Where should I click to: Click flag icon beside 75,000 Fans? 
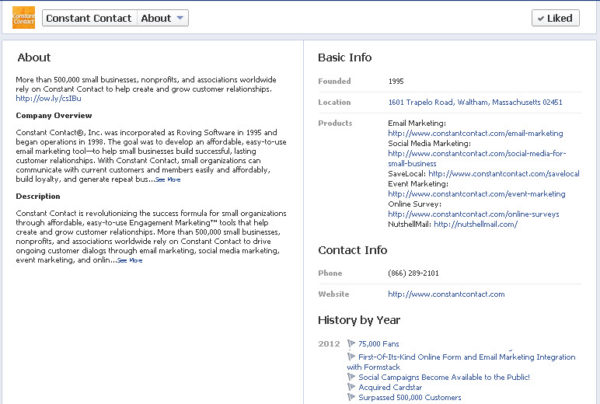point(351,343)
